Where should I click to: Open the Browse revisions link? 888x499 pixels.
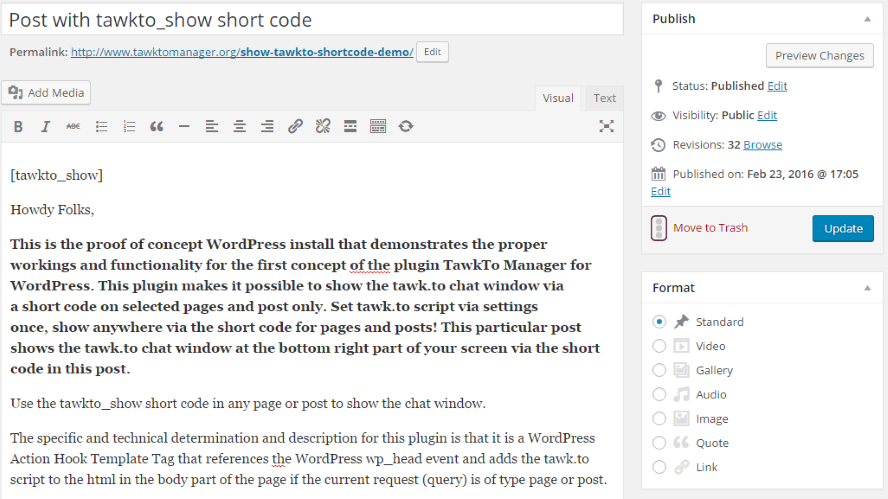pos(762,145)
